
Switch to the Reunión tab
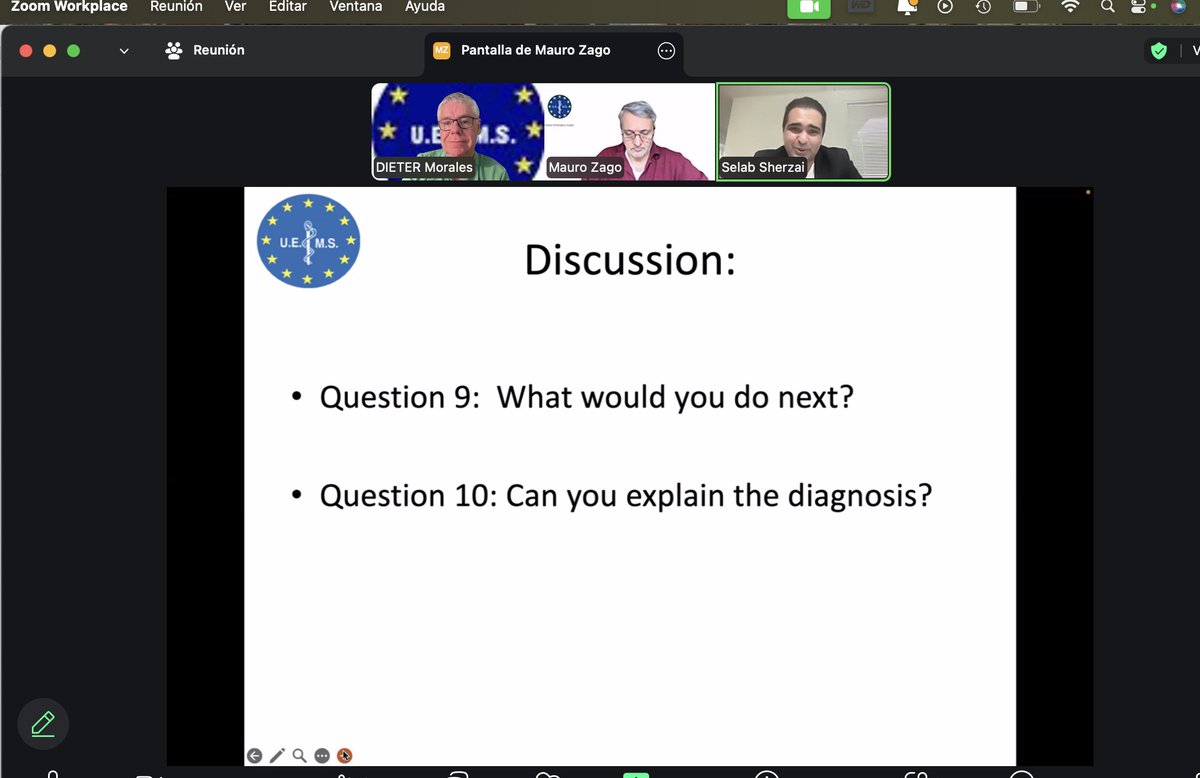tap(205, 50)
